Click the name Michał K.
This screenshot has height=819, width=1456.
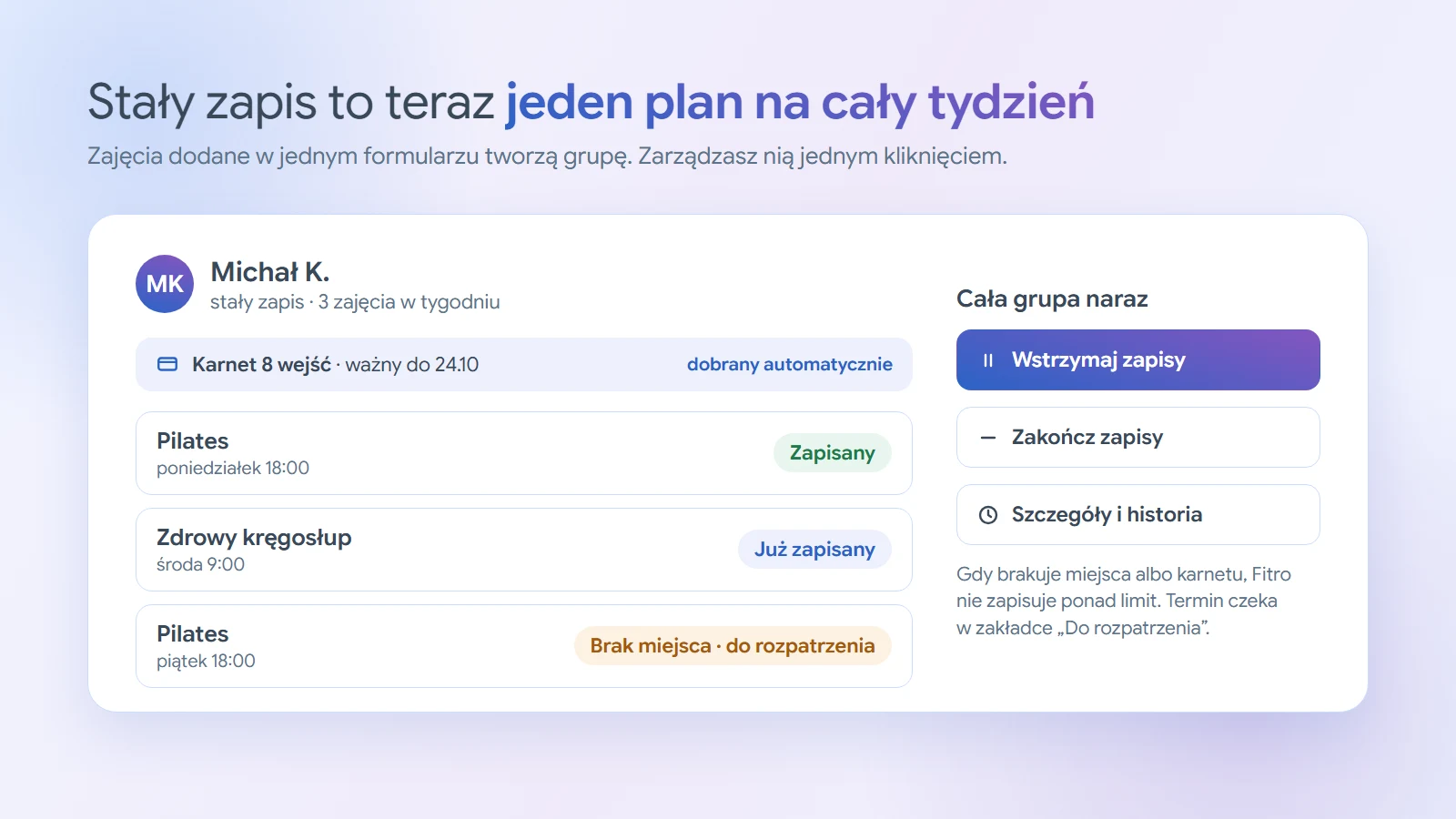pyautogui.click(x=270, y=272)
